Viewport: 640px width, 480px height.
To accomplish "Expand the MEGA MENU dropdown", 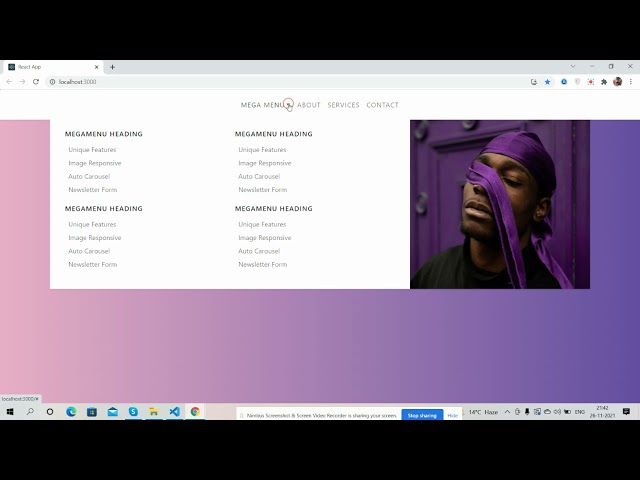I will 267,105.
